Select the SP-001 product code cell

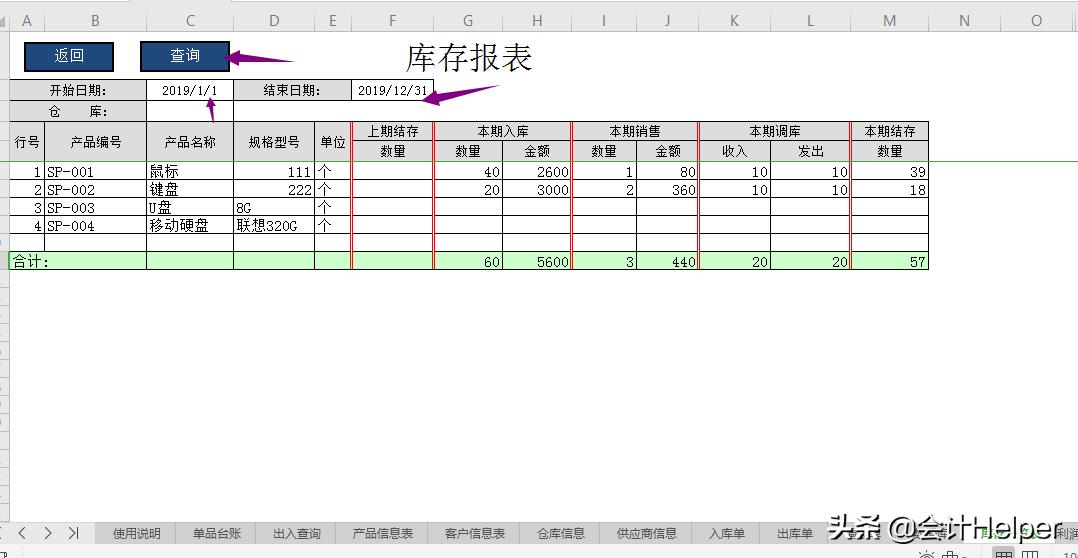95,172
